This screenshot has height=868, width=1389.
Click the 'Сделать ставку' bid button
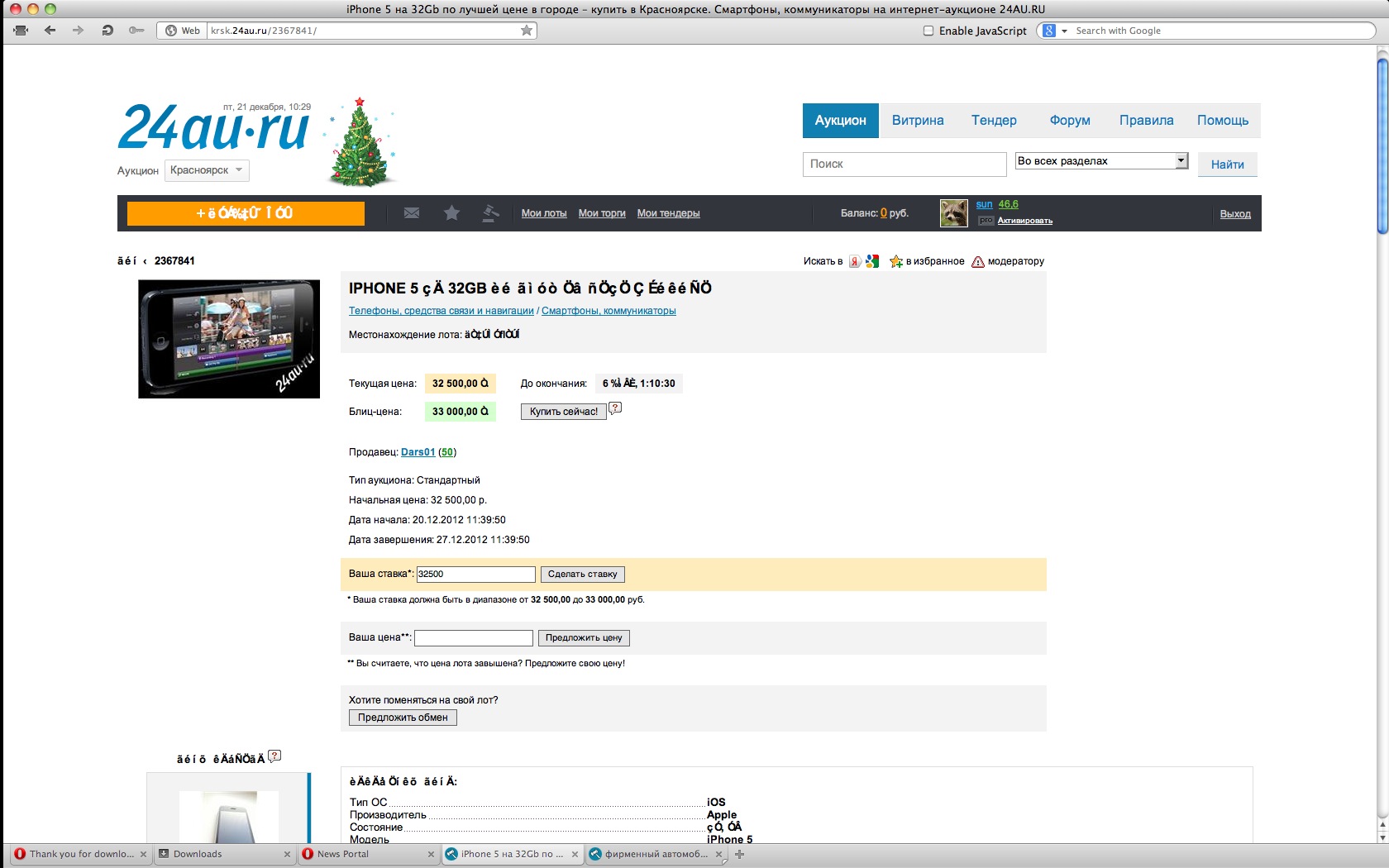(x=583, y=575)
